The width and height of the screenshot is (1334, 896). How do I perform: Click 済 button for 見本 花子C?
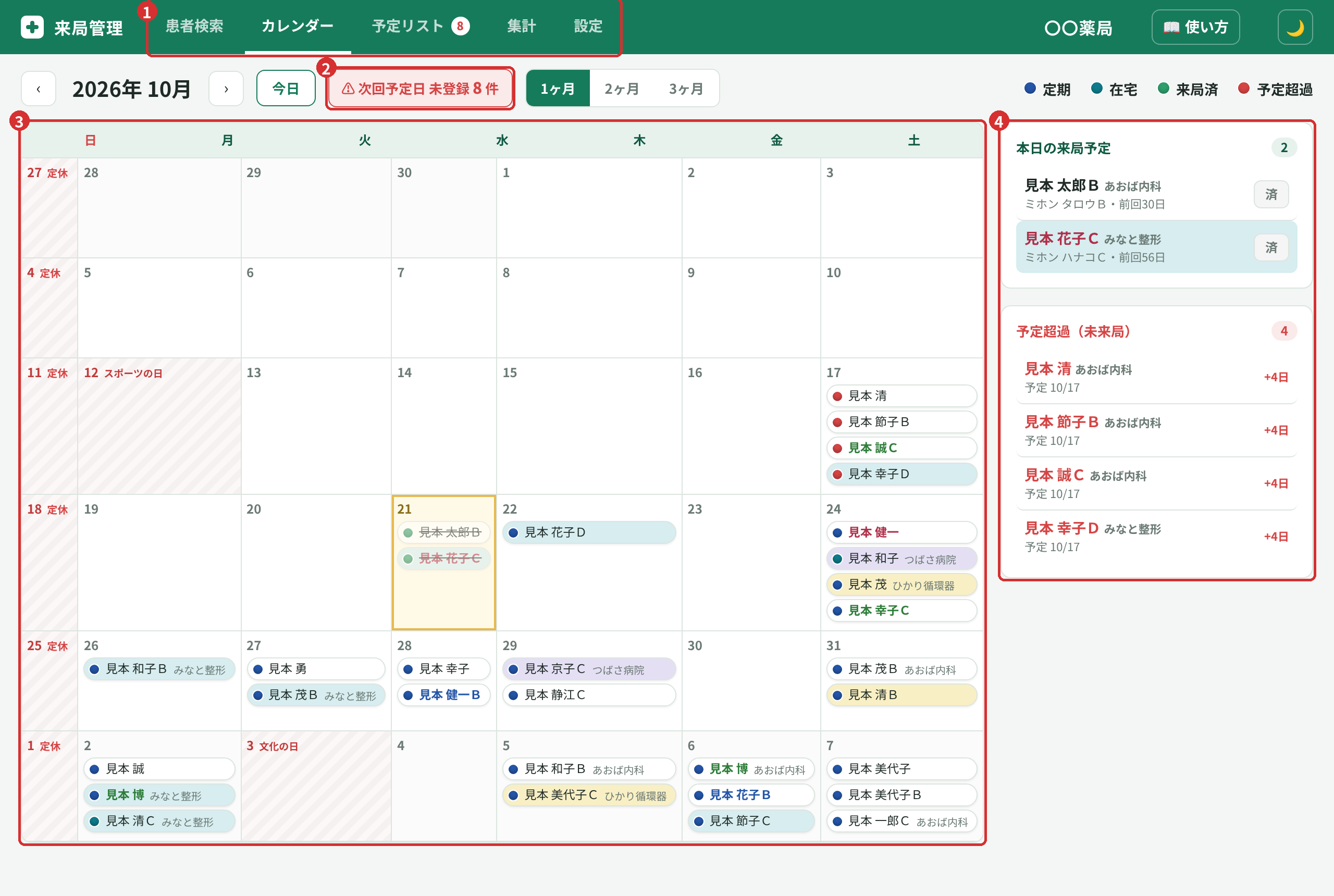(x=1270, y=247)
